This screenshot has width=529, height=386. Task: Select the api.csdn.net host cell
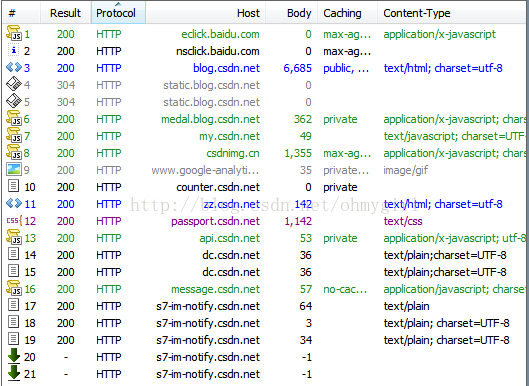tap(230, 238)
